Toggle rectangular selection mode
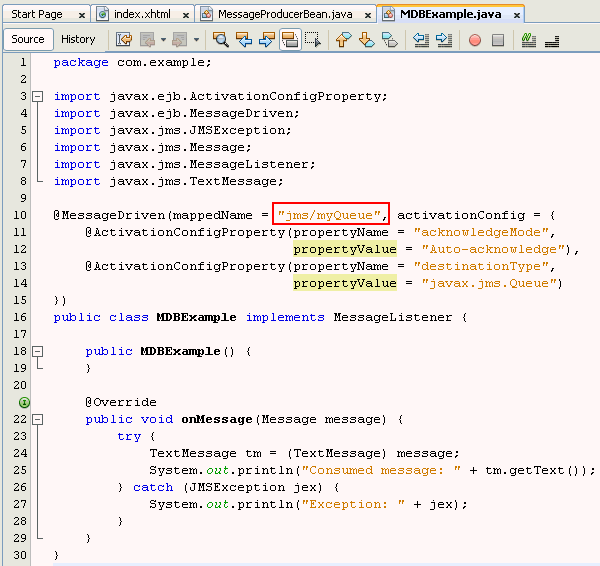 click(x=313, y=40)
